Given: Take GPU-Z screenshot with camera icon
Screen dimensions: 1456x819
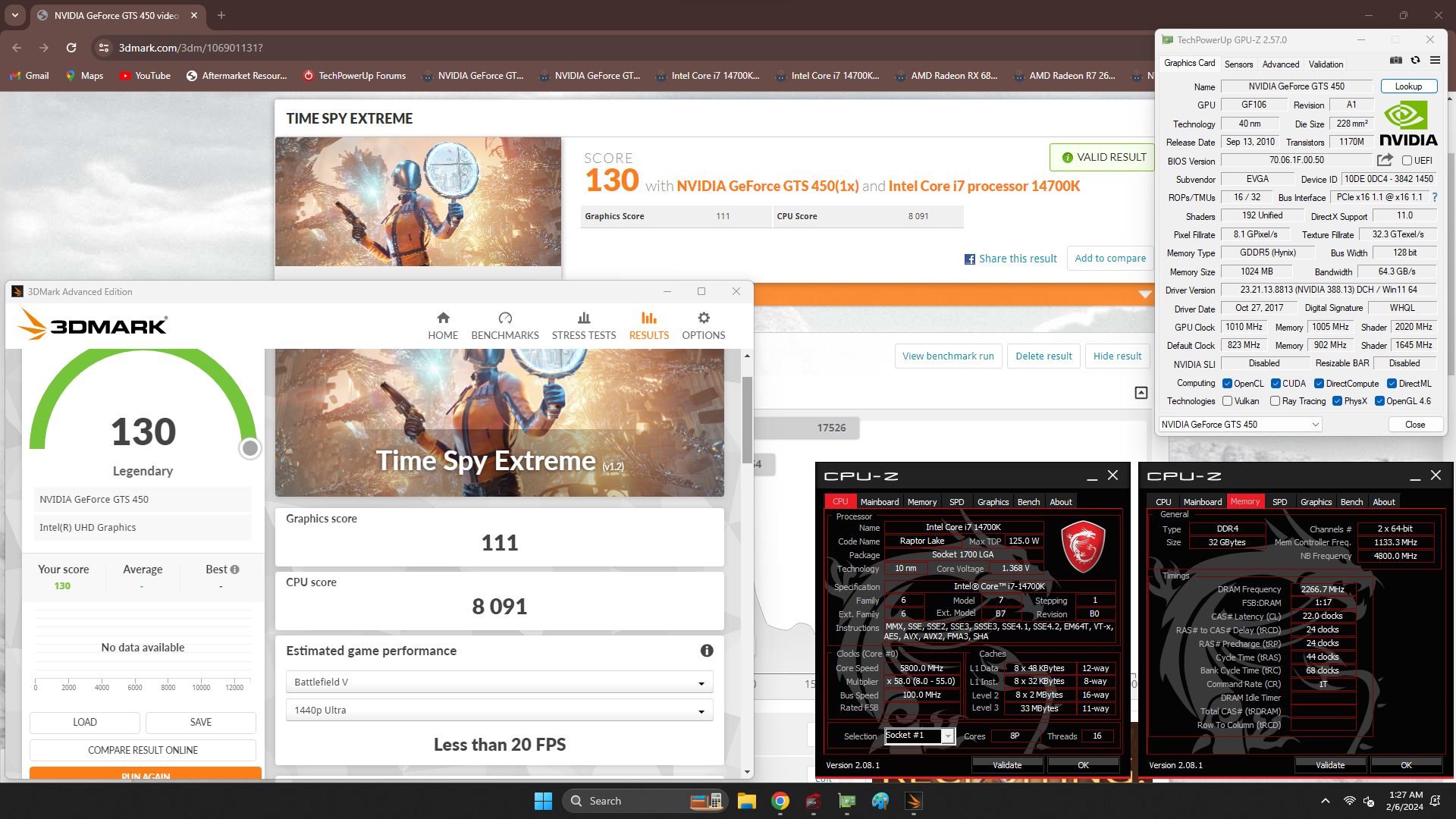Looking at the screenshot, I should (x=1395, y=60).
